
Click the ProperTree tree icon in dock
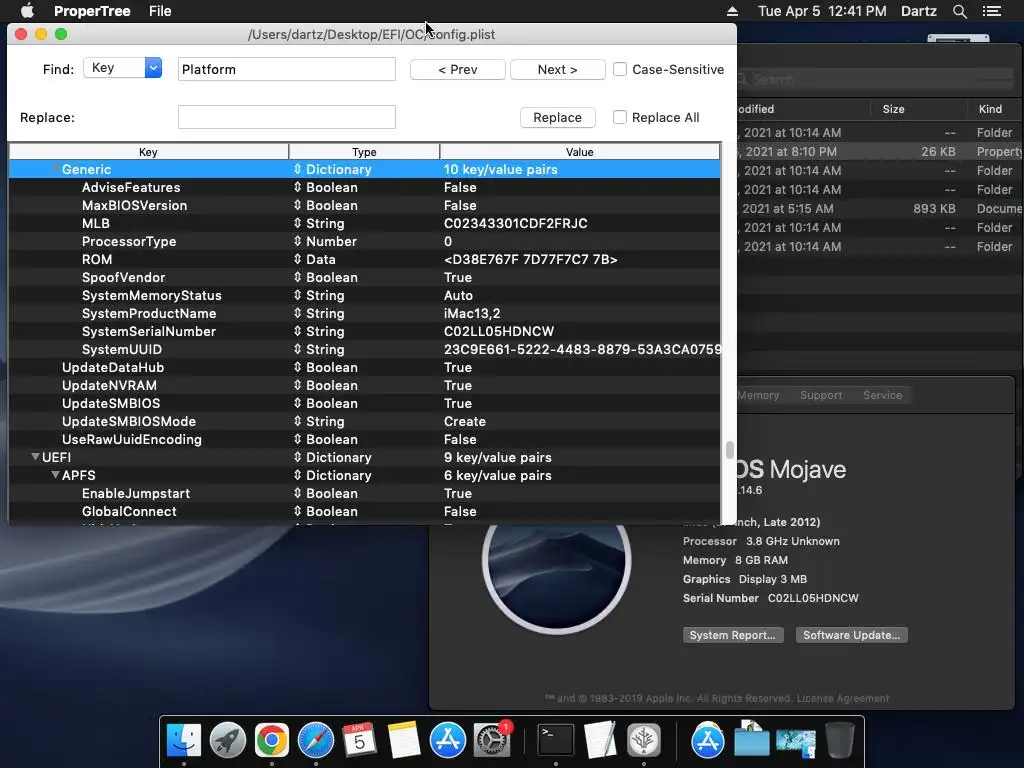point(644,741)
